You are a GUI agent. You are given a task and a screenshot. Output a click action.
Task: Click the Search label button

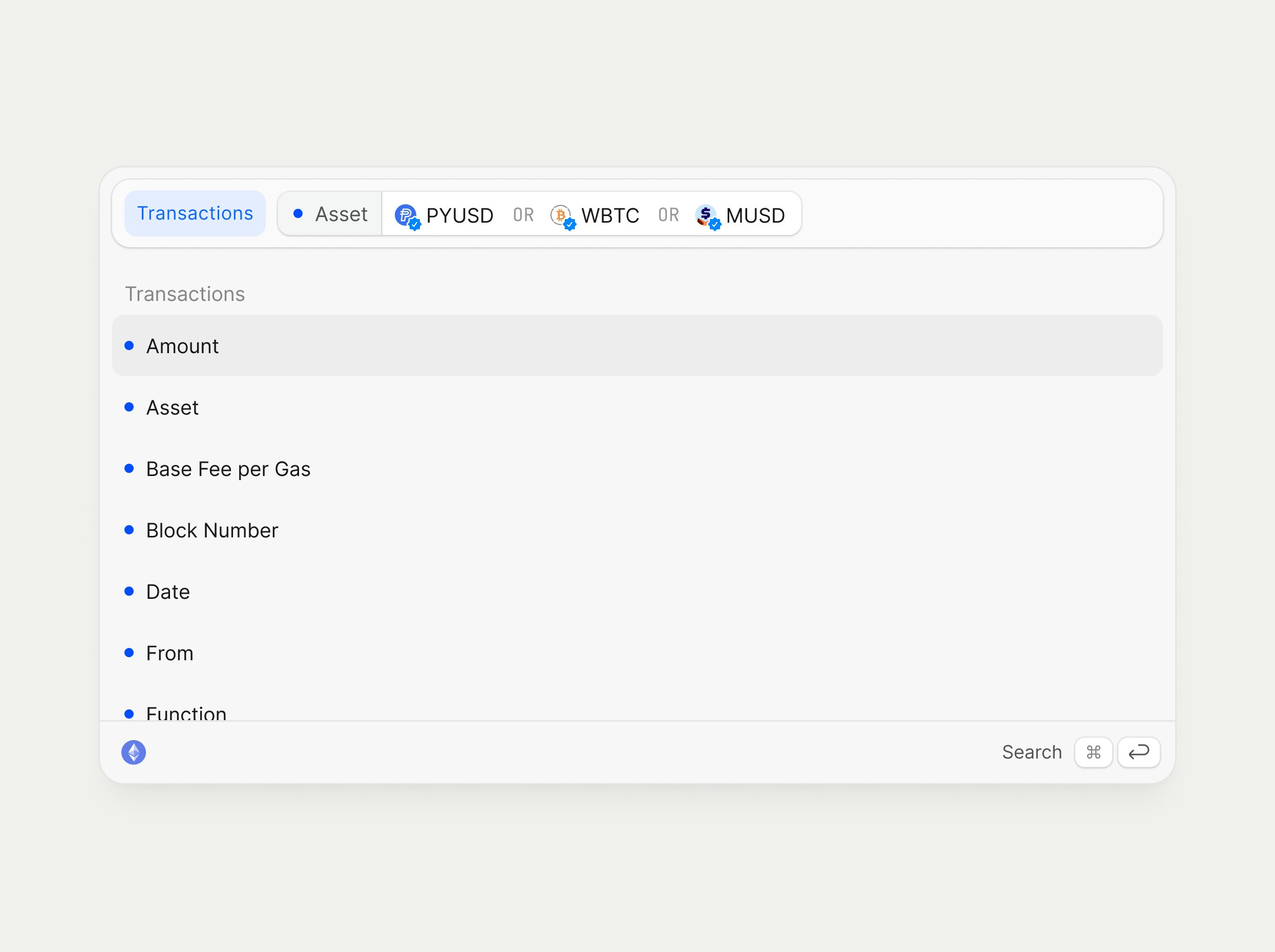click(1031, 752)
